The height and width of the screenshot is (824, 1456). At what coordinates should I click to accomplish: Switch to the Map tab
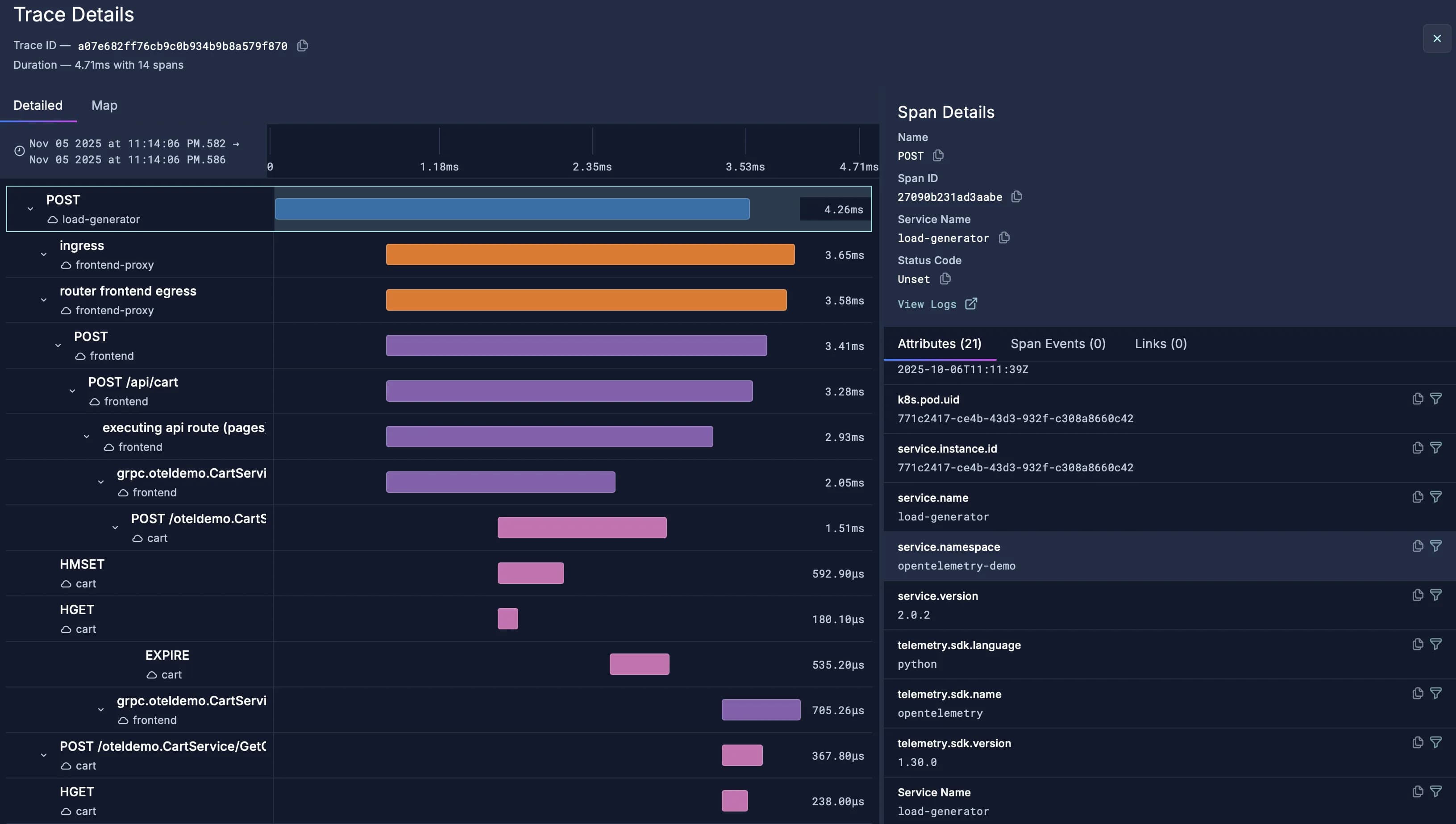104,105
